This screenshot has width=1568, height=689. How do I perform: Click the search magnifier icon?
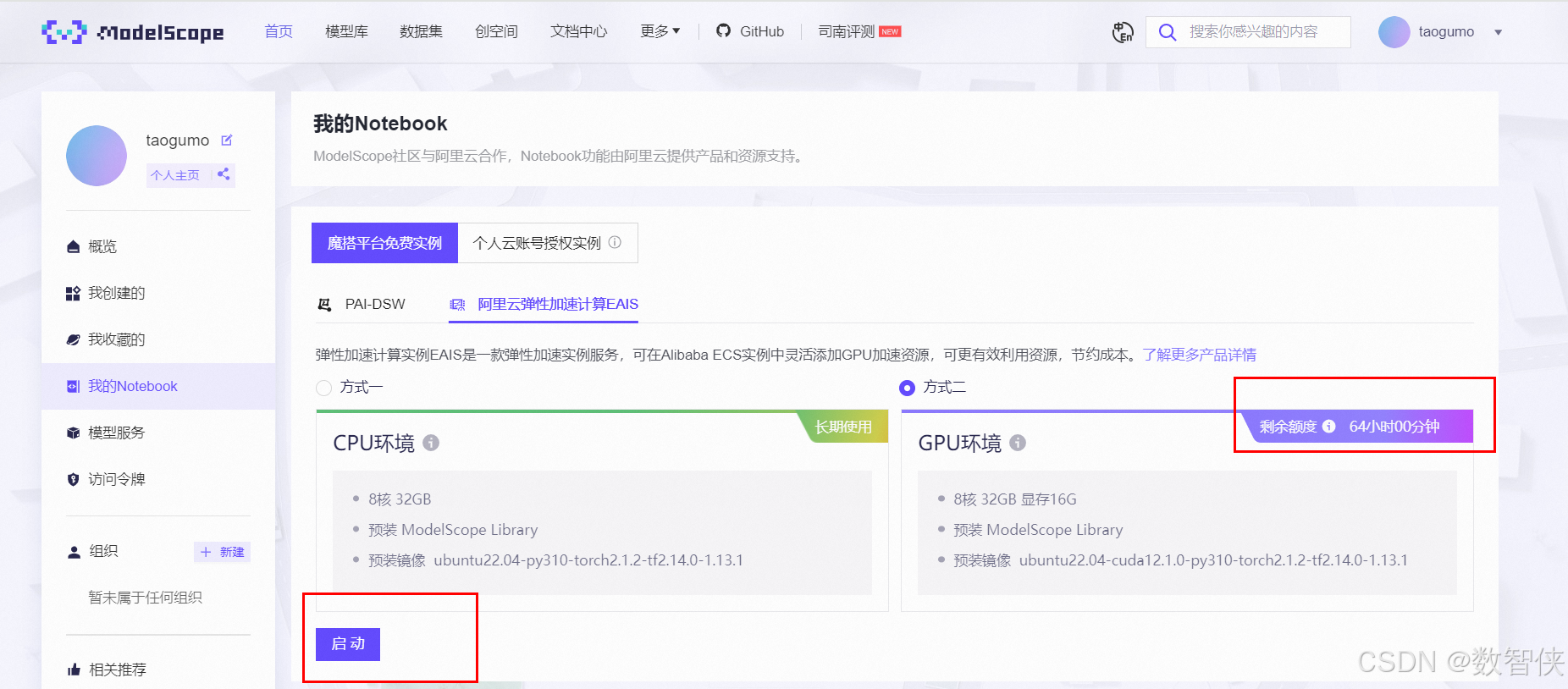tap(1168, 32)
